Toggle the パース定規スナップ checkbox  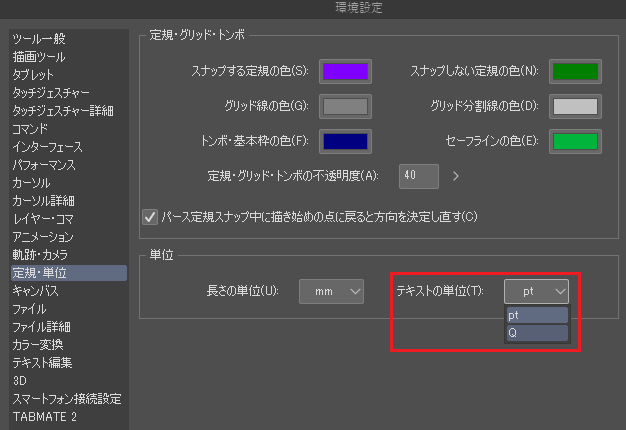[151, 216]
